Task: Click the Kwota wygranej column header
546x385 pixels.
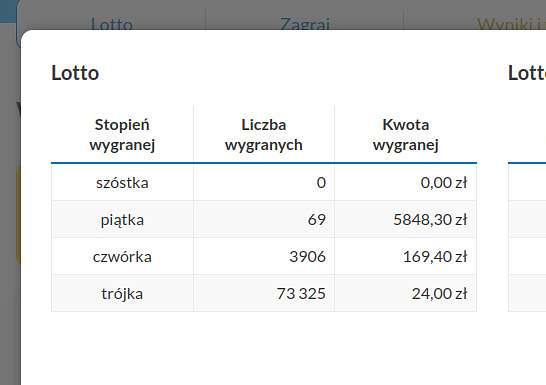Action: pyautogui.click(x=406, y=134)
